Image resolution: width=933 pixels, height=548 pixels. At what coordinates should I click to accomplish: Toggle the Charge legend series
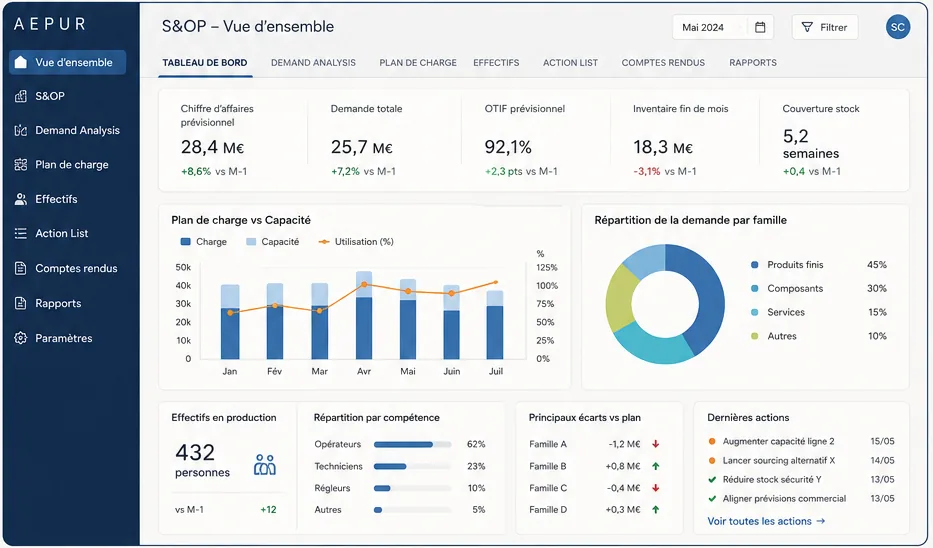pos(203,242)
